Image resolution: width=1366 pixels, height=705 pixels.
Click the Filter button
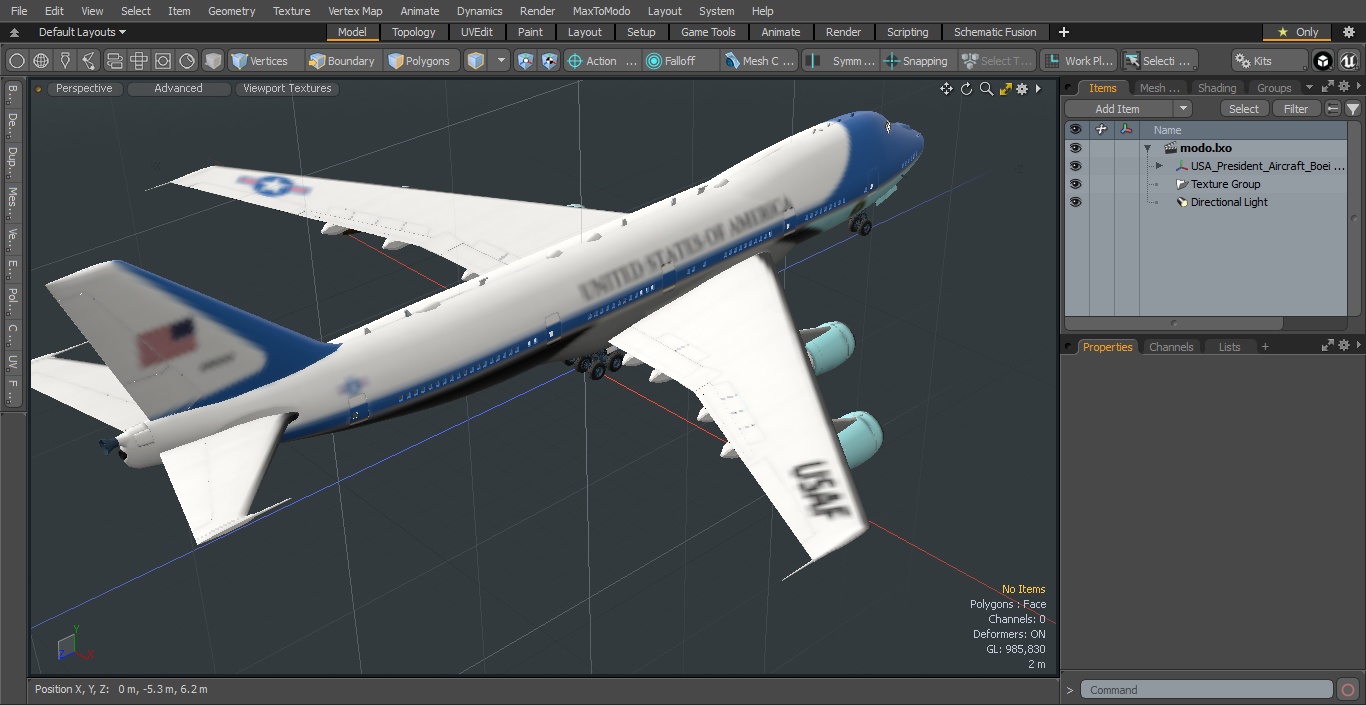(x=1296, y=109)
